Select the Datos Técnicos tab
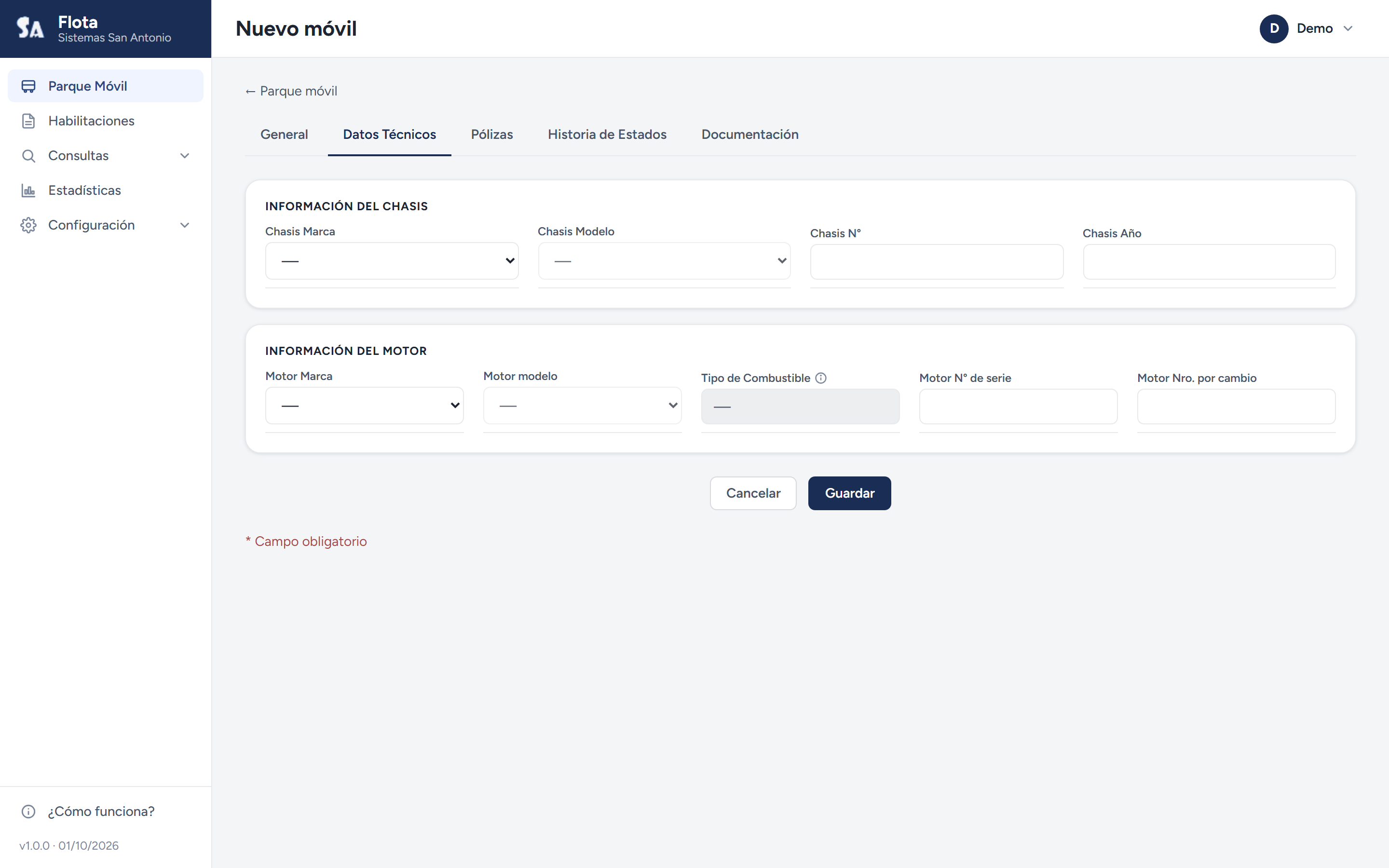Image resolution: width=1389 pixels, height=868 pixels. [x=390, y=135]
